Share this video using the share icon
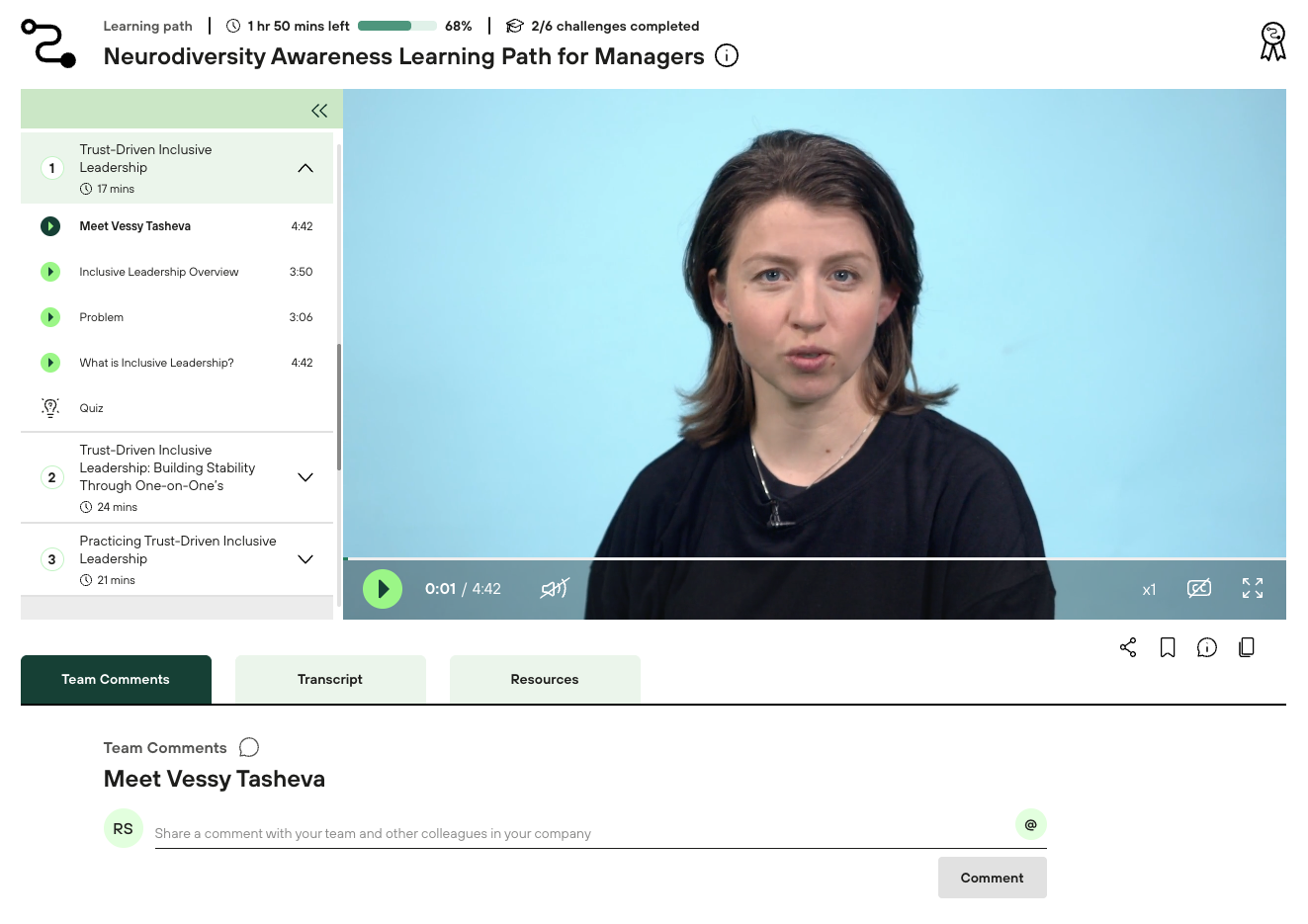 coord(1128,647)
